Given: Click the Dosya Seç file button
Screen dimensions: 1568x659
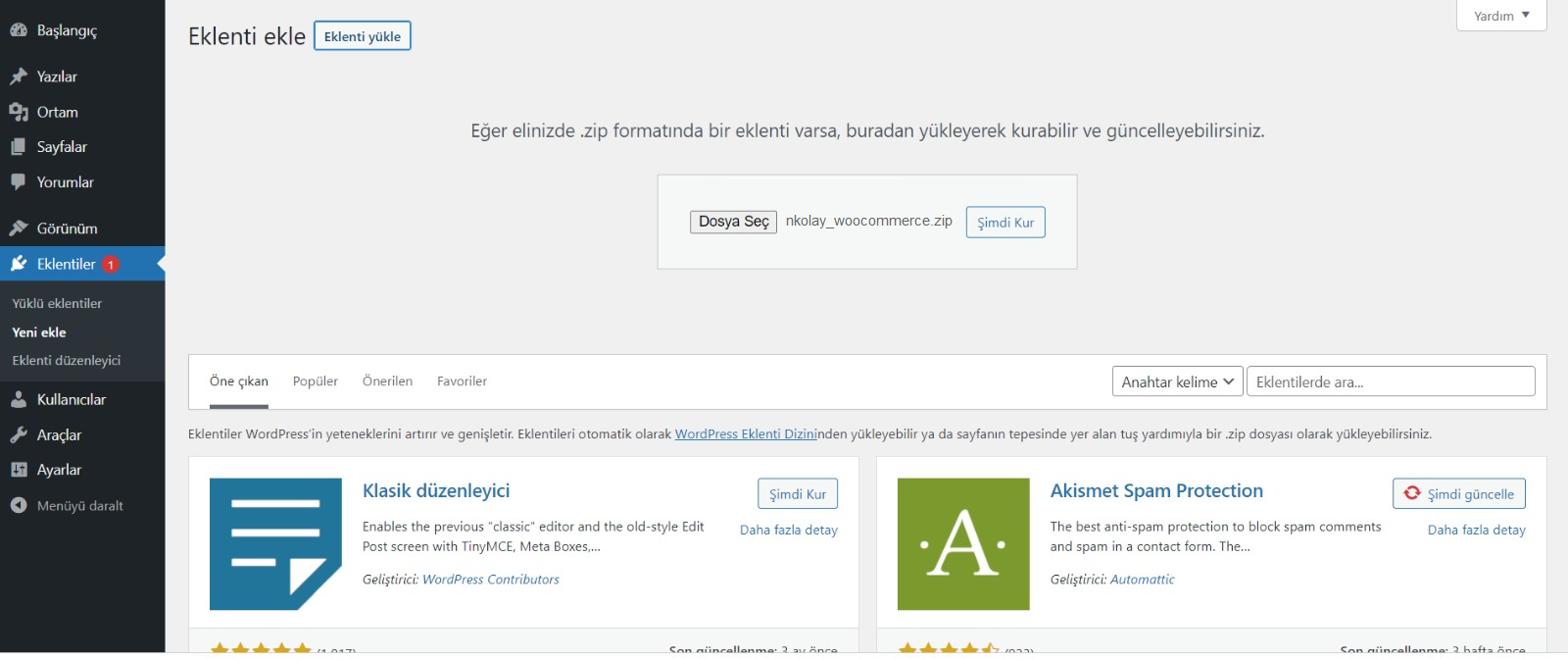Looking at the screenshot, I should pyautogui.click(x=733, y=222).
